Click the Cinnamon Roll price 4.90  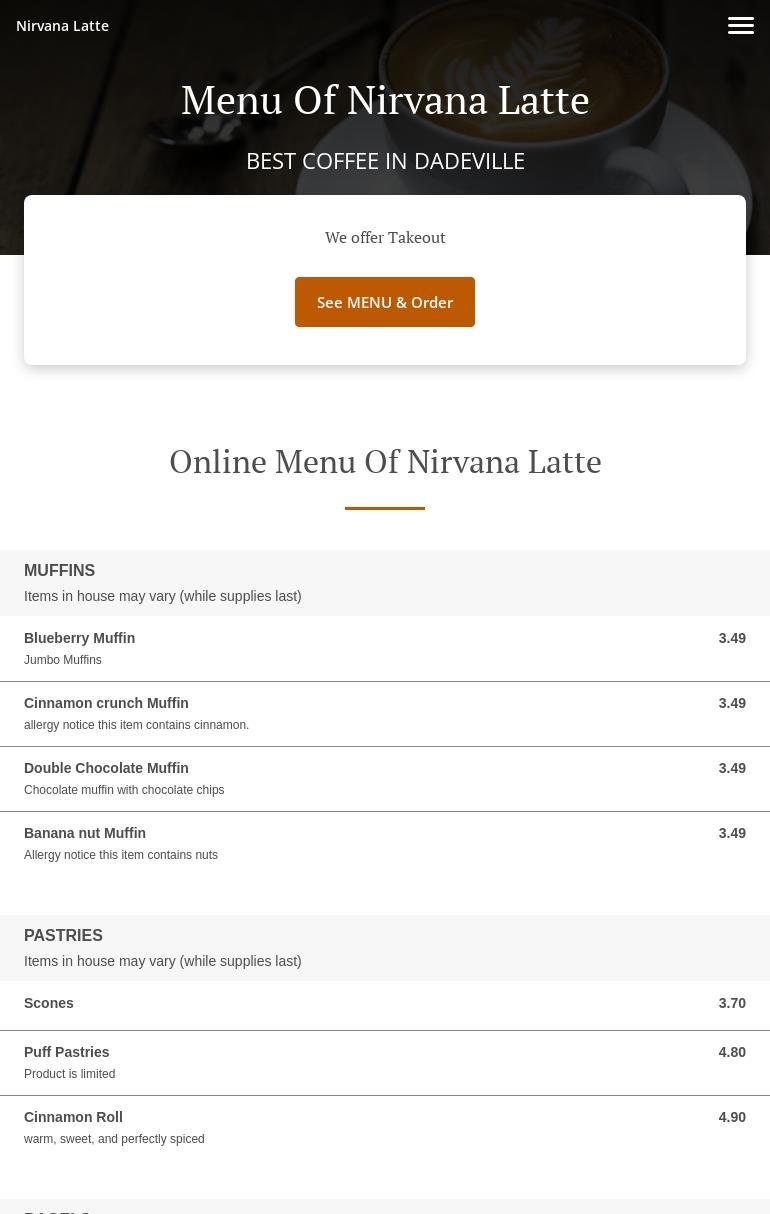(x=732, y=1117)
